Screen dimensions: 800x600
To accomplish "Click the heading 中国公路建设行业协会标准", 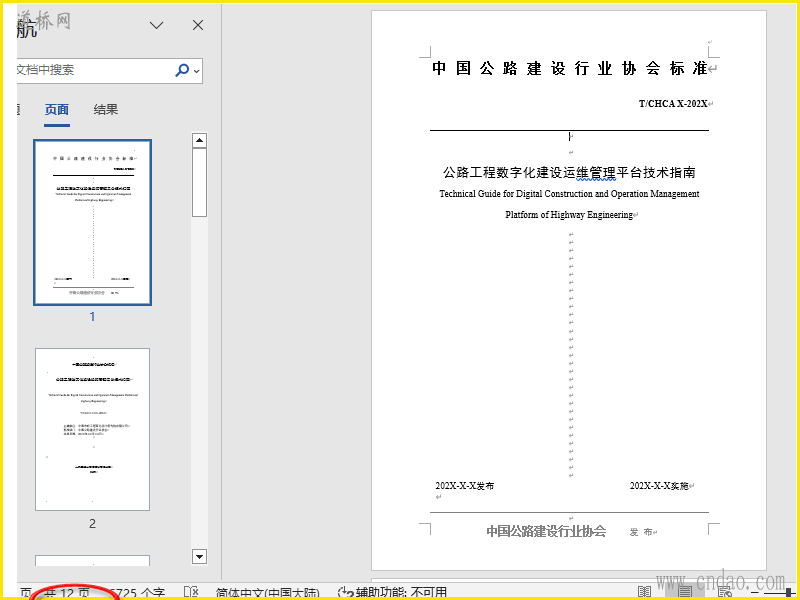I will click(x=569, y=68).
